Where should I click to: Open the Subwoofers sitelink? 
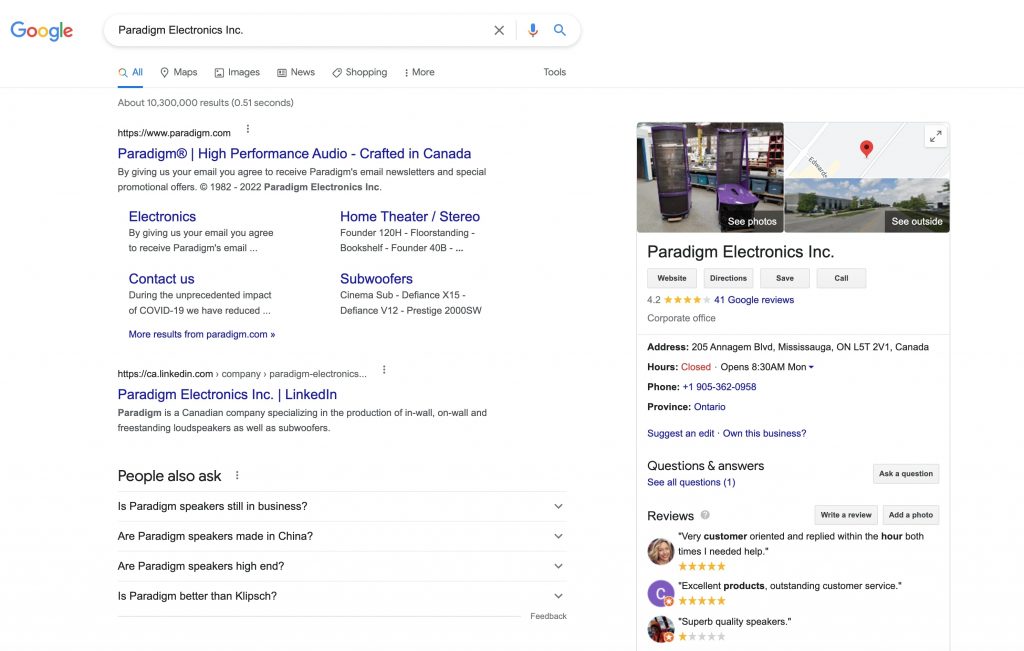click(x=376, y=279)
